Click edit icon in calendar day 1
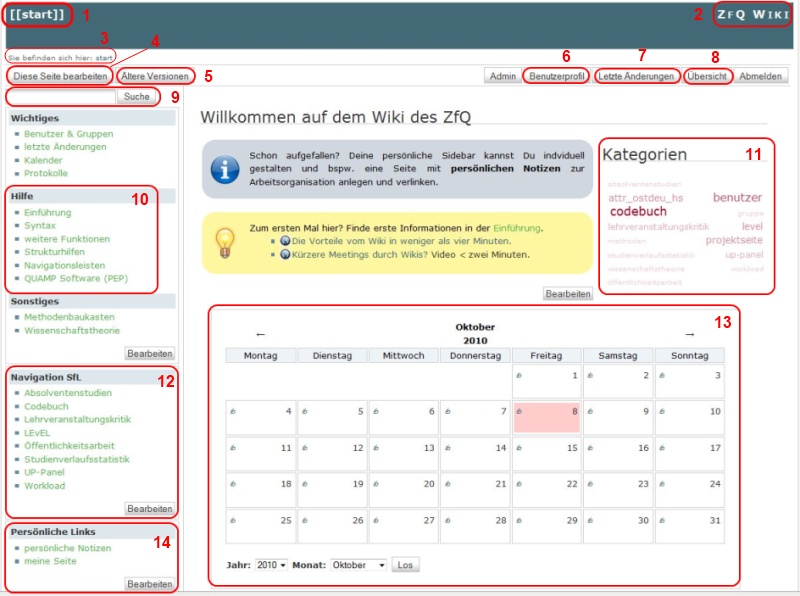Image resolution: width=800 pixels, height=596 pixels. [518, 375]
